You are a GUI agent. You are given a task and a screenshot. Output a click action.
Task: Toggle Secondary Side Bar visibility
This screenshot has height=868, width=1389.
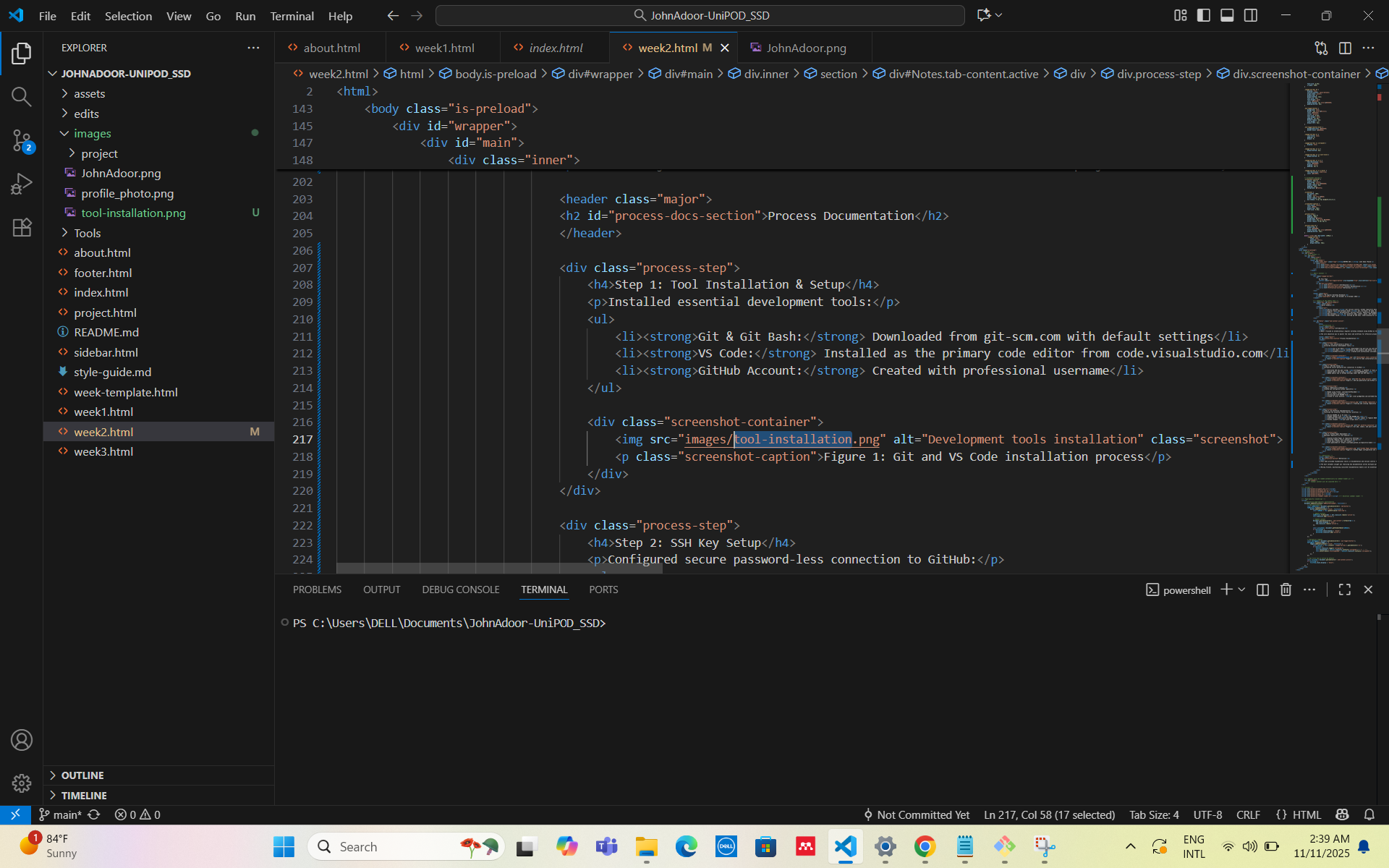click(1251, 15)
